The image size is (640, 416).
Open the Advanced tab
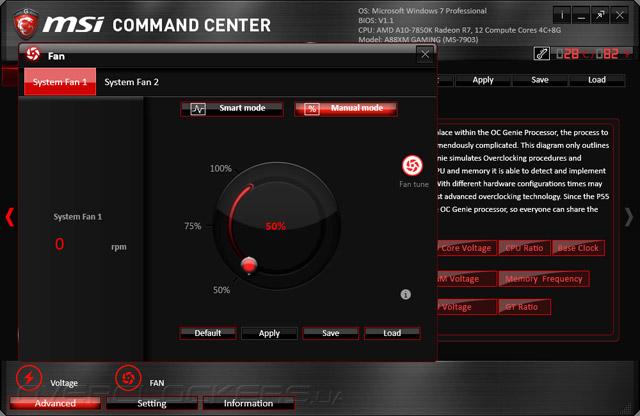point(55,403)
